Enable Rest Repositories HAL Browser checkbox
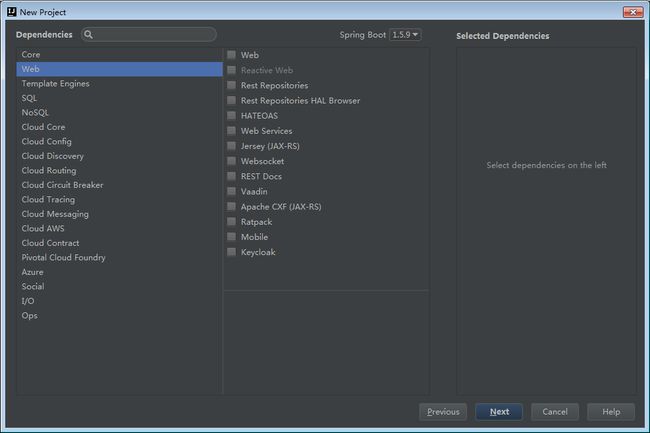Screen dimensions: 650x433 (232, 100)
